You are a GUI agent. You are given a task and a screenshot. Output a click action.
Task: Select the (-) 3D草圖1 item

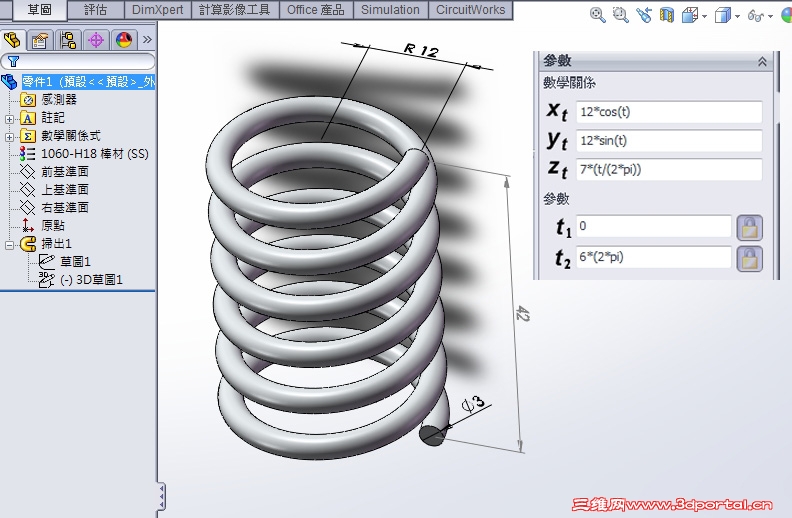point(91,280)
